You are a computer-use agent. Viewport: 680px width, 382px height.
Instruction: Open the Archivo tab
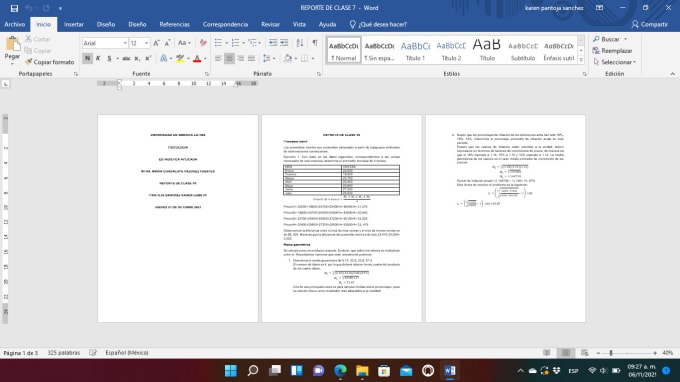tap(14, 24)
